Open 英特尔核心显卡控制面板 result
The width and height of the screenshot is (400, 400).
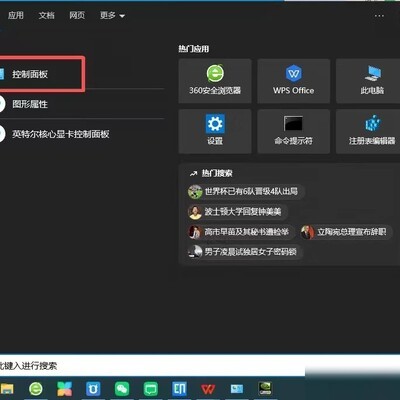coord(82,134)
